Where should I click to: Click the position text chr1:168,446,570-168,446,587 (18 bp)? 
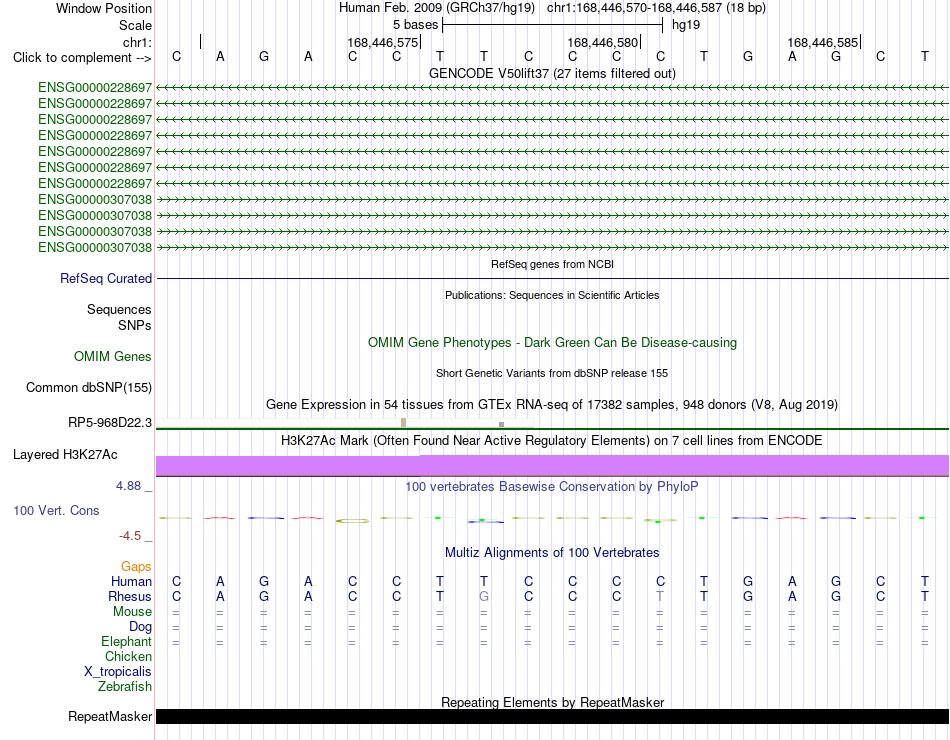656,8
